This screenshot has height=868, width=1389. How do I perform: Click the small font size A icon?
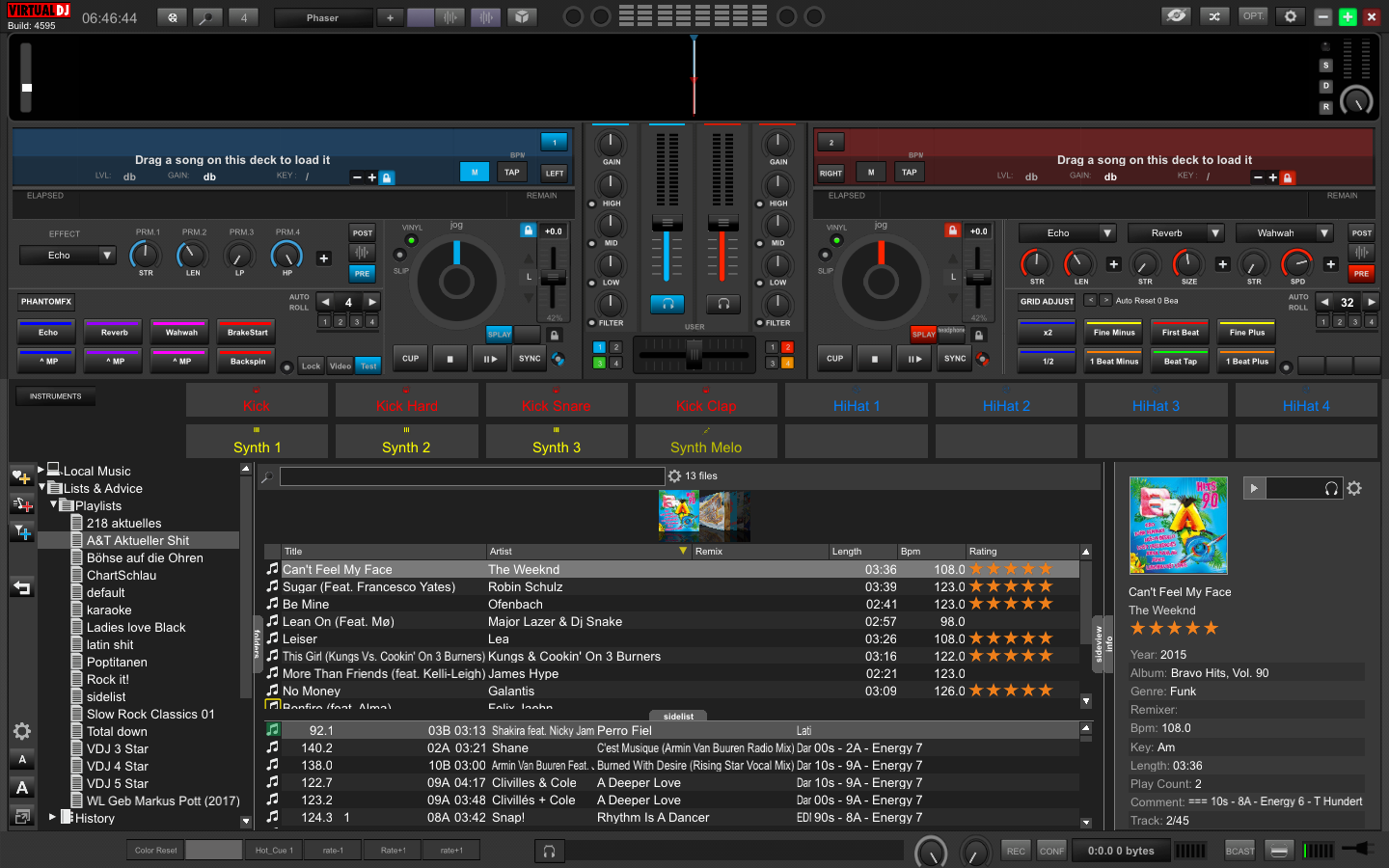click(22, 760)
